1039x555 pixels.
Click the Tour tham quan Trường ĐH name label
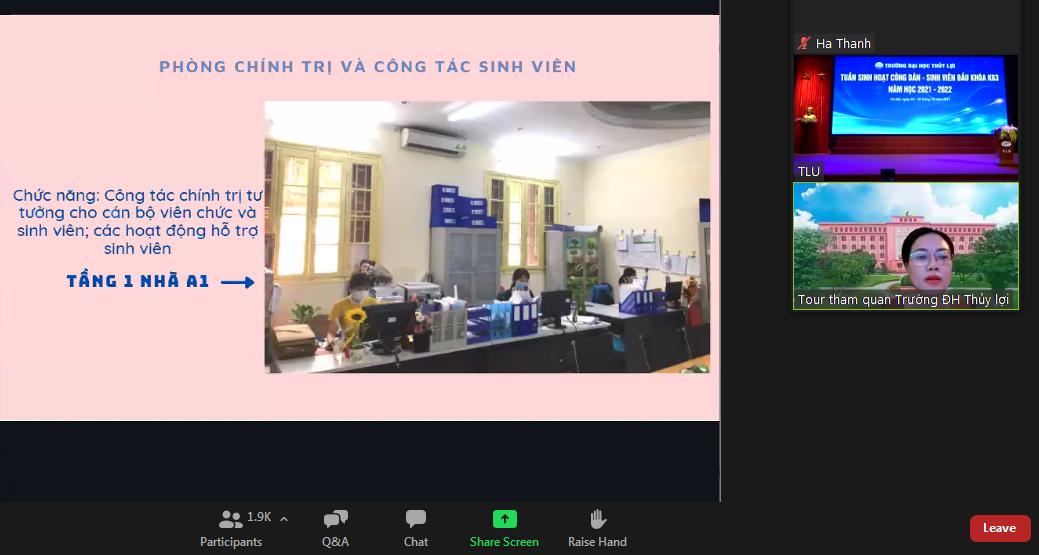pos(903,300)
